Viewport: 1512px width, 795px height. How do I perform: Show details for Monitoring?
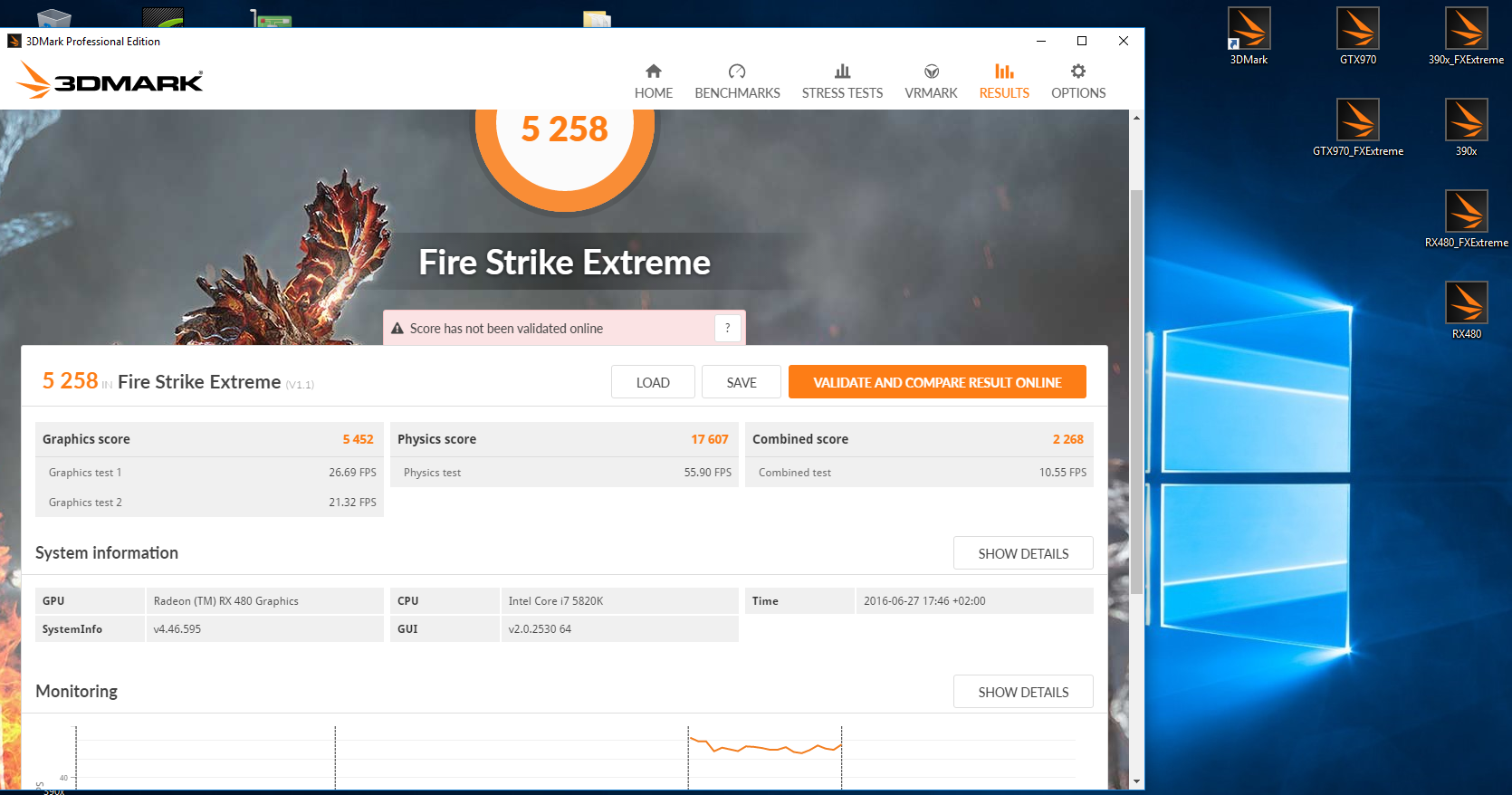coord(1023,692)
